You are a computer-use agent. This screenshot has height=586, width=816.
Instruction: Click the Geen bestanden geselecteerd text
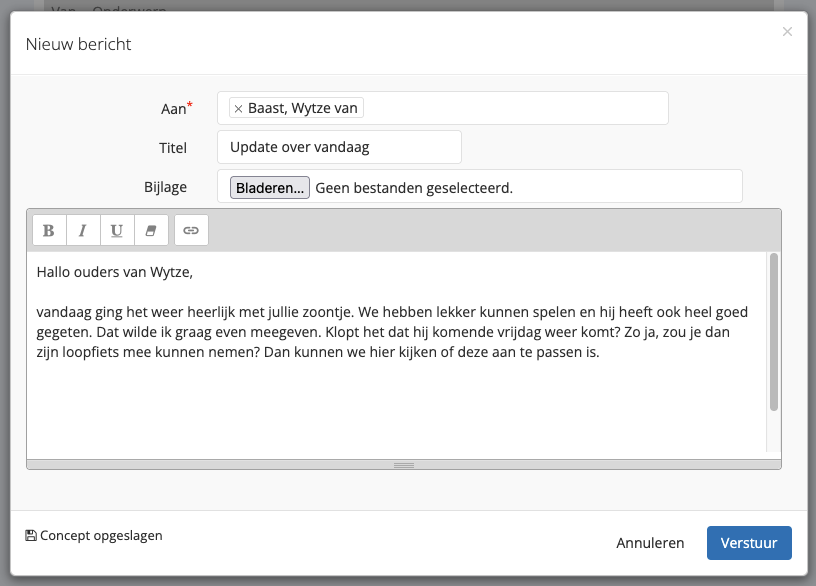click(413, 187)
